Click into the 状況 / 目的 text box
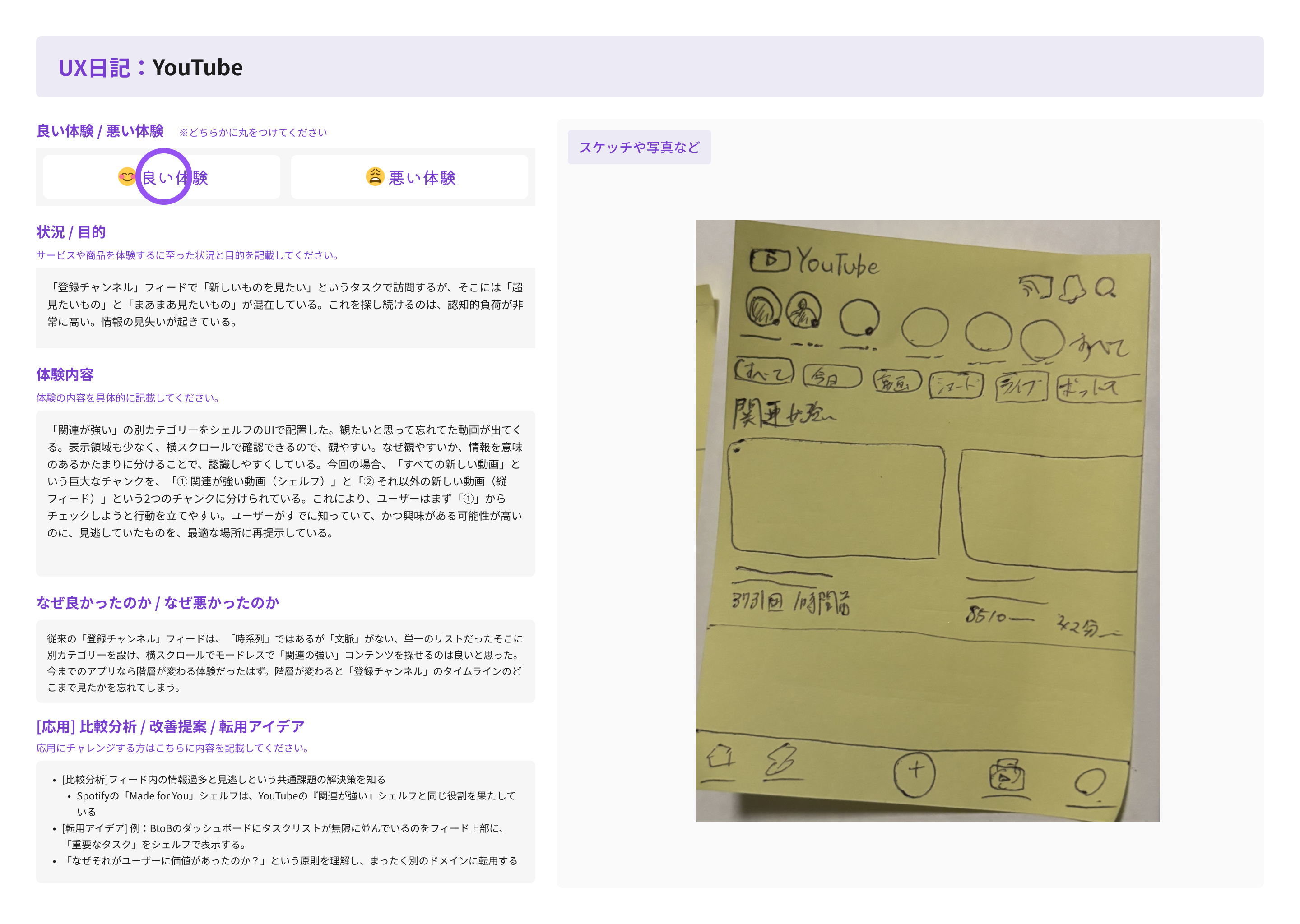The height and width of the screenshot is (924, 1300). pyautogui.click(x=285, y=307)
